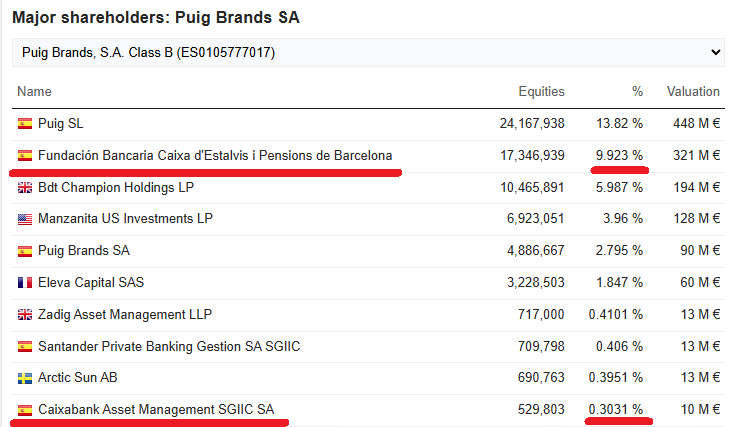The width and height of the screenshot is (734, 427).
Task: Click the Spain flag next to Puig SL
Action: tap(25, 124)
